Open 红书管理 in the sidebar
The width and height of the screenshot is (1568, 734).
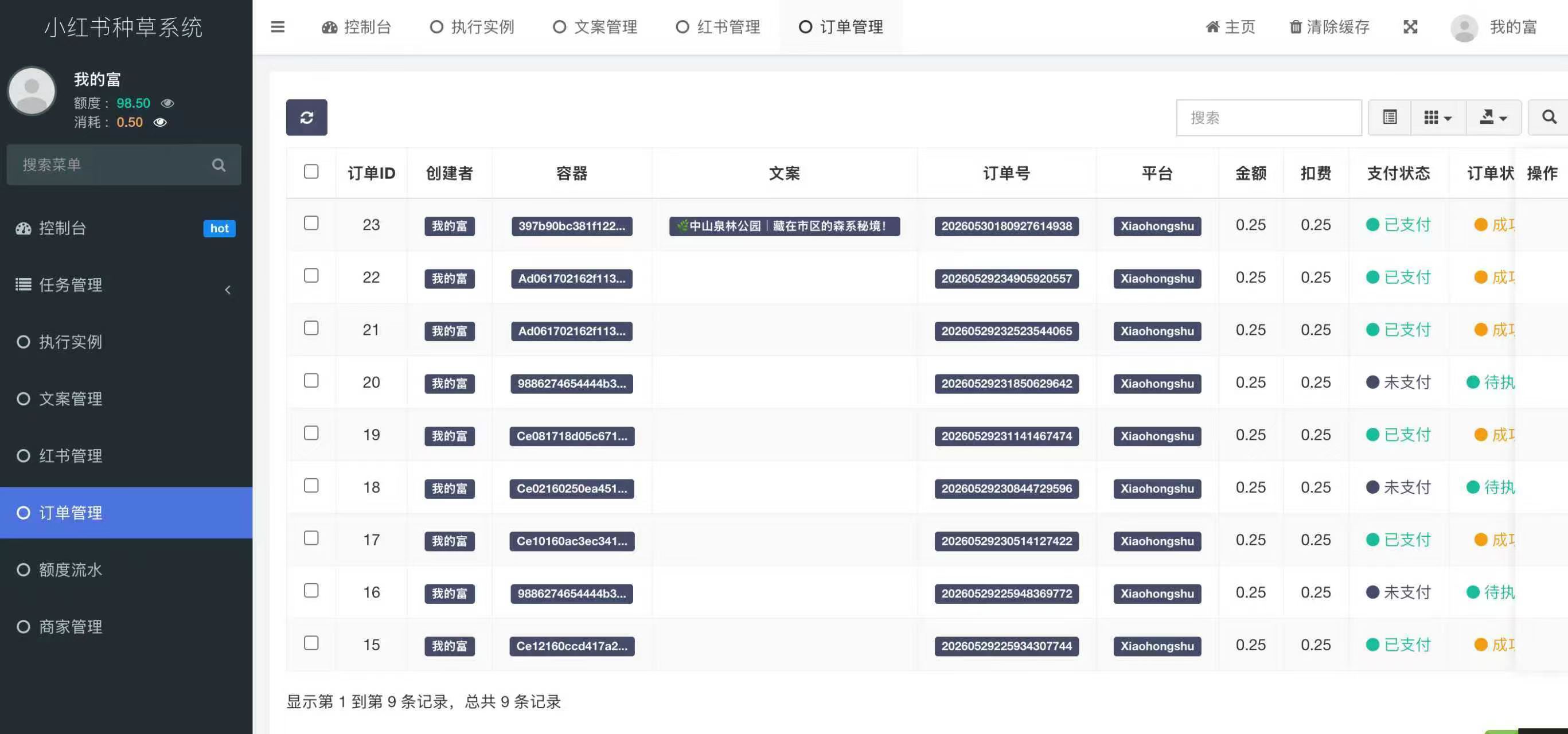(x=126, y=456)
